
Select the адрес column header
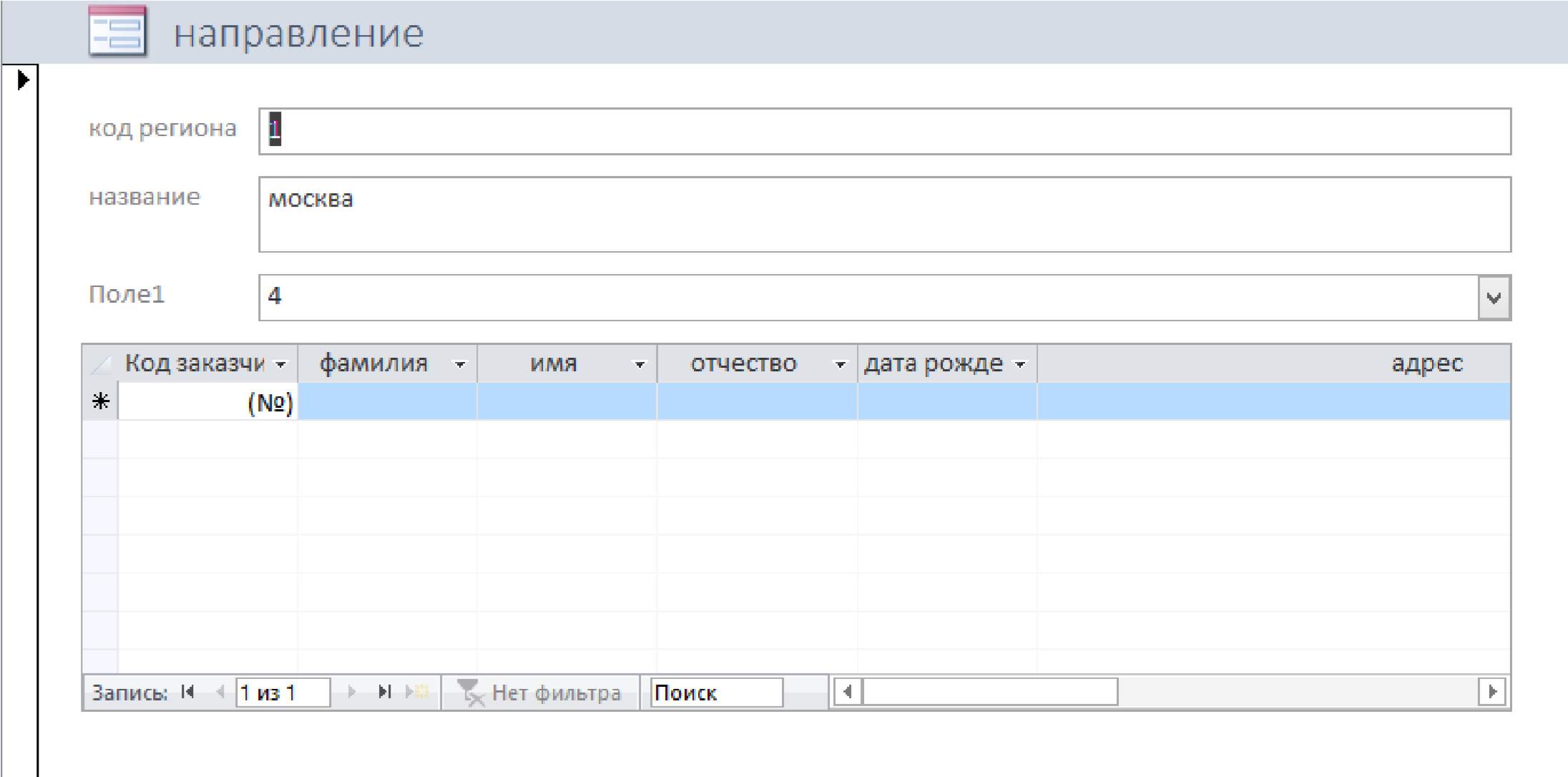1274,364
